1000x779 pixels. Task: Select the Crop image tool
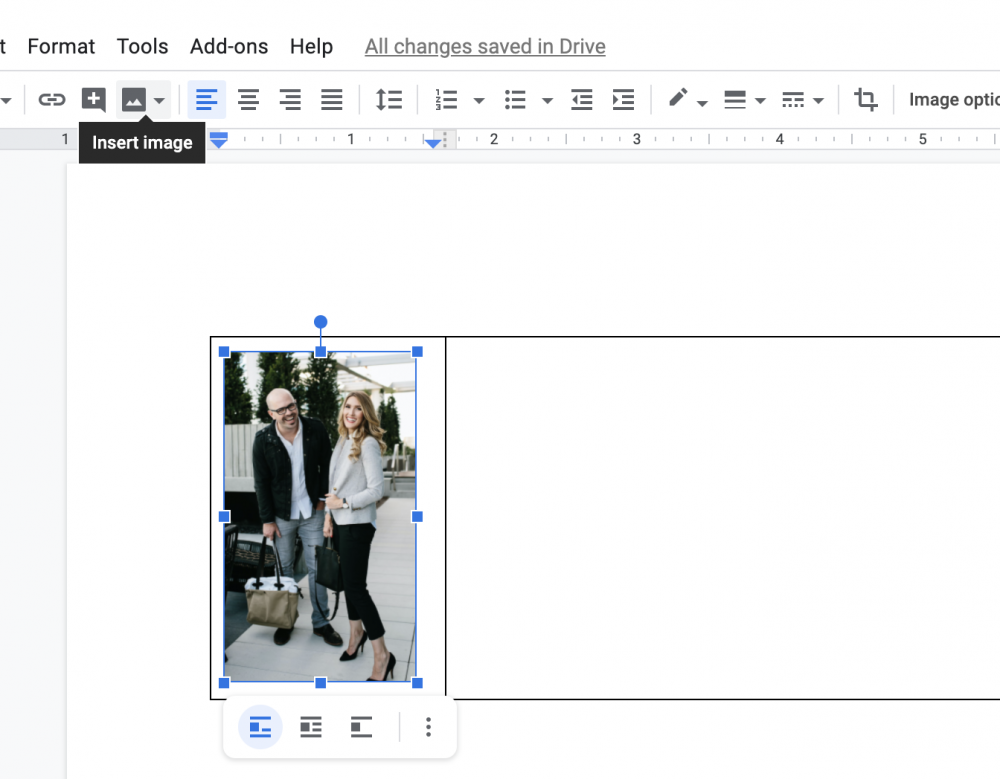(x=866, y=99)
